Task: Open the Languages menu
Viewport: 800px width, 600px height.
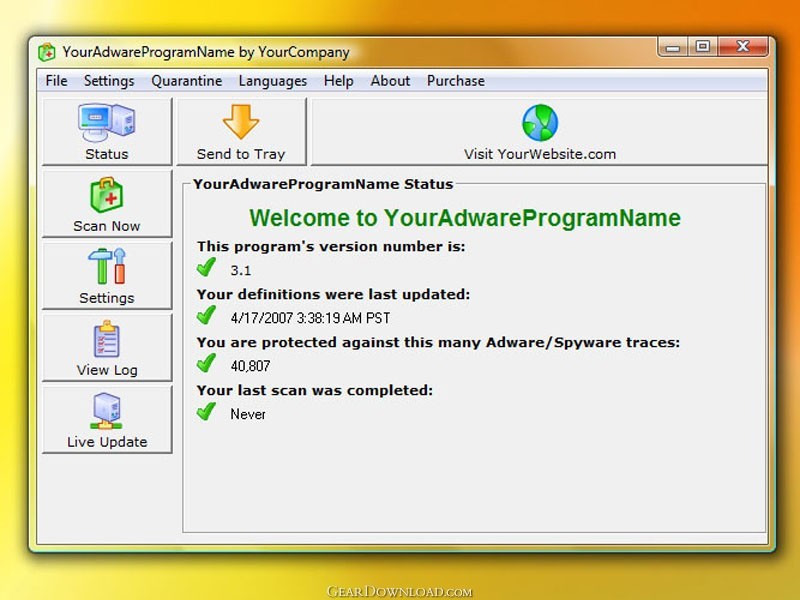Action: coord(273,81)
